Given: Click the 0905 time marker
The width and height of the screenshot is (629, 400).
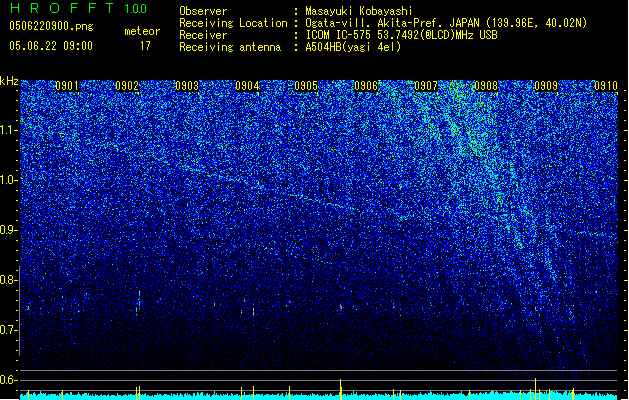Looking at the screenshot, I should 306,86.
